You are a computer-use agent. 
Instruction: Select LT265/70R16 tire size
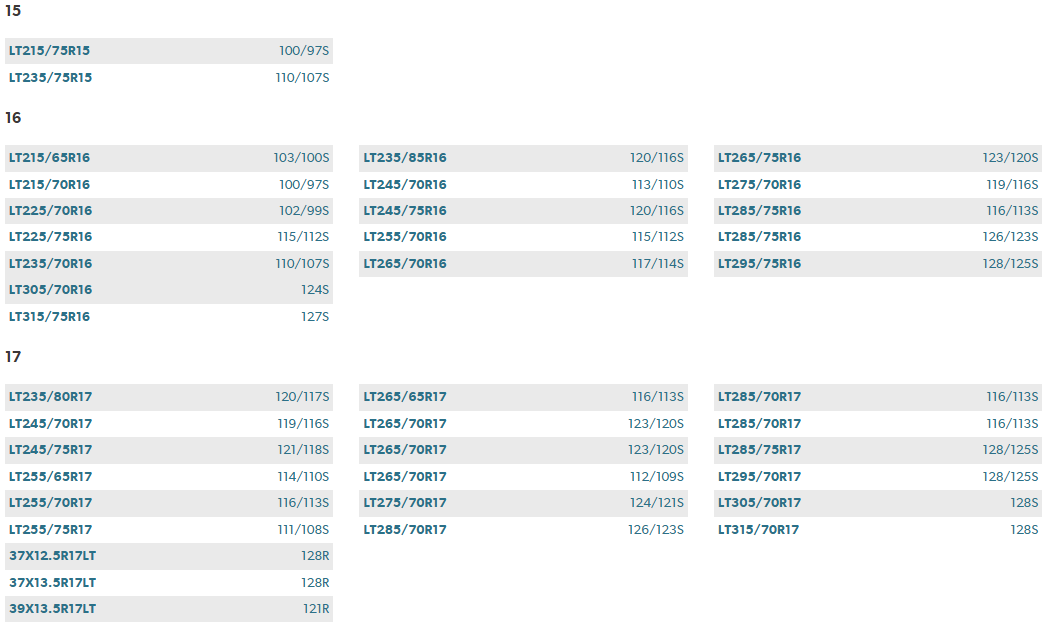tap(405, 264)
